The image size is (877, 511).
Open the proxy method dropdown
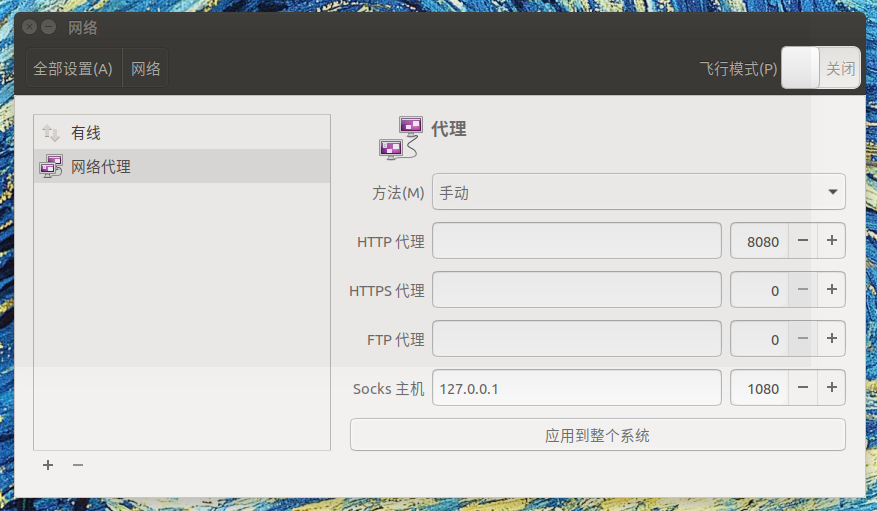coord(638,192)
